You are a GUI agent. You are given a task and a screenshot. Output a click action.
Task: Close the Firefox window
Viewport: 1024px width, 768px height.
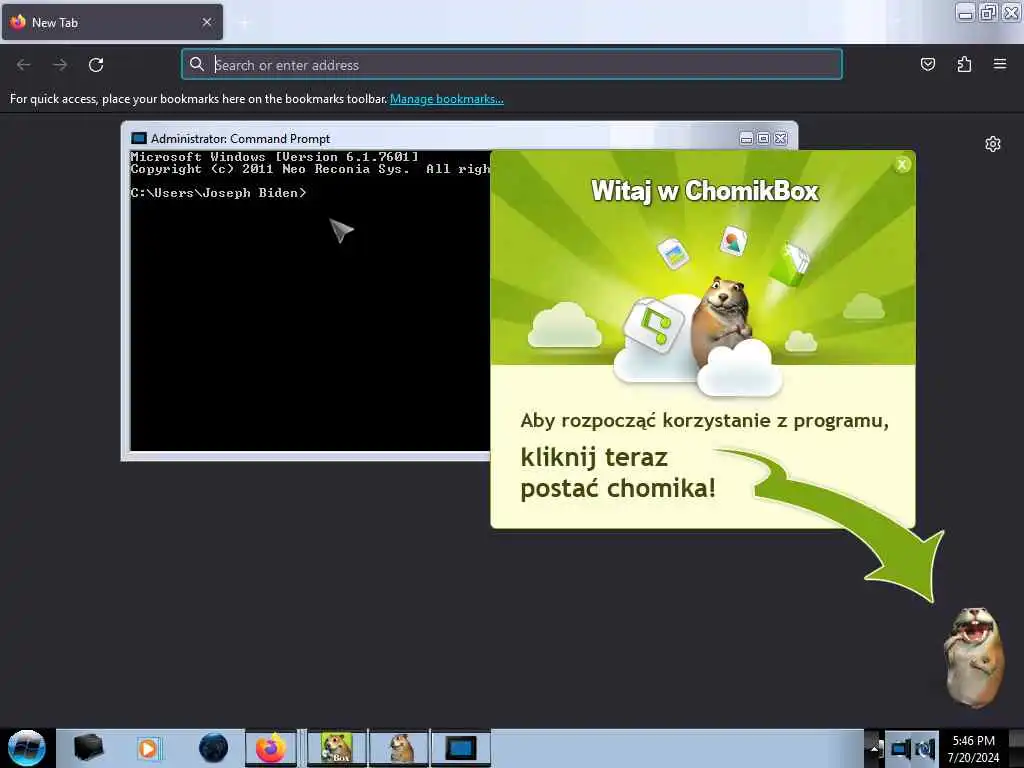pos(1011,12)
